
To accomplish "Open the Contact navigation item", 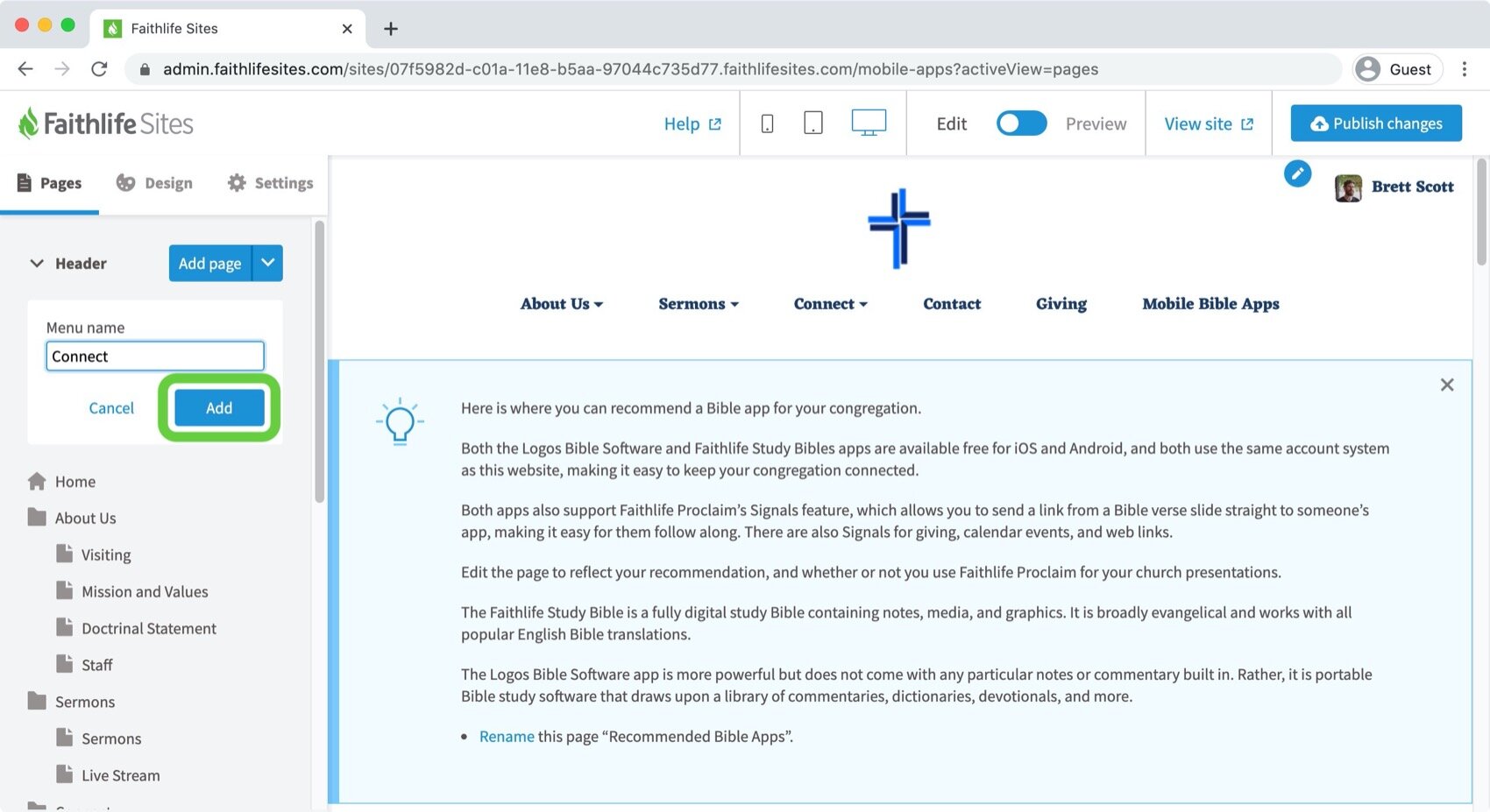I will click(x=952, y=304).
